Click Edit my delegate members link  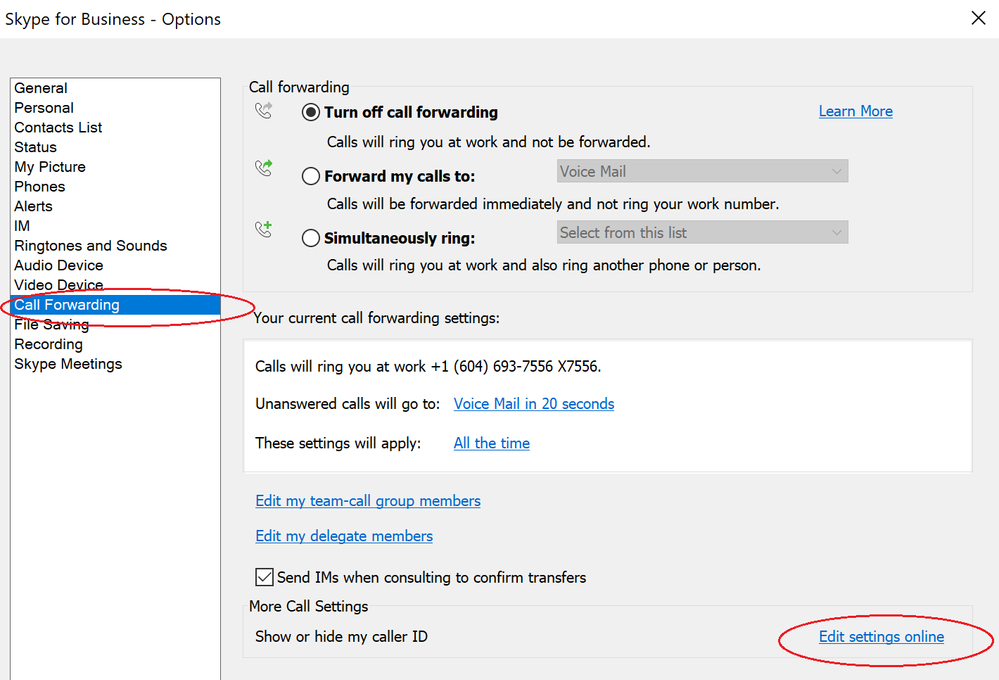point(344,536)
